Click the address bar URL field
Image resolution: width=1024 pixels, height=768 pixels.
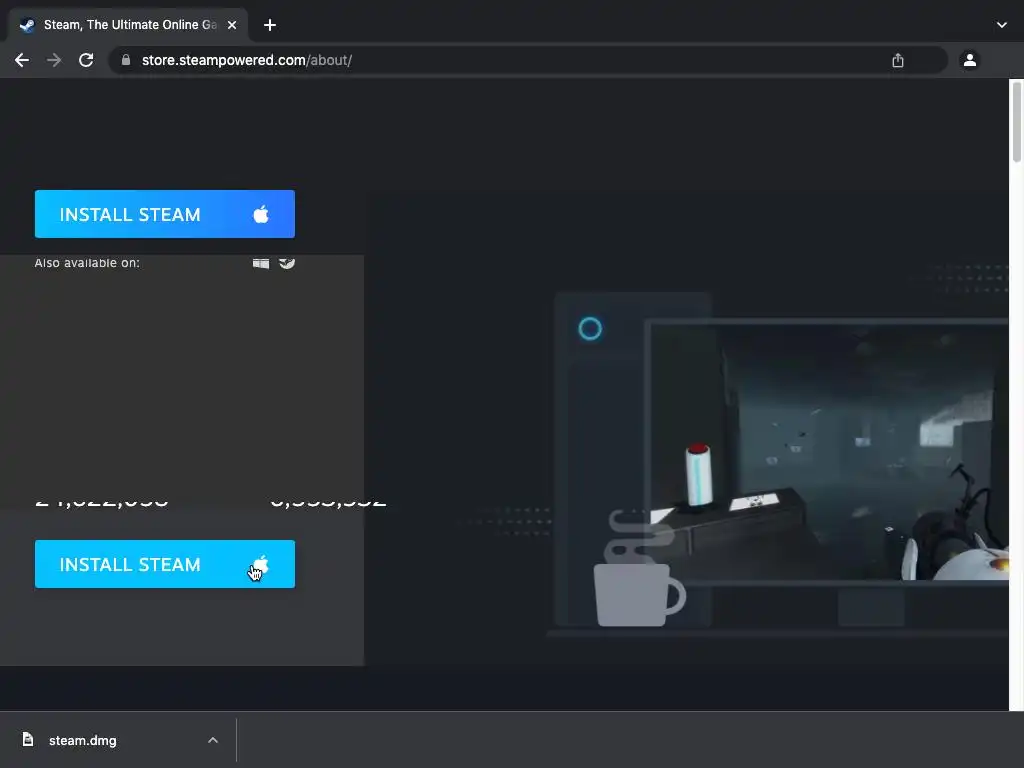[528, 60]
